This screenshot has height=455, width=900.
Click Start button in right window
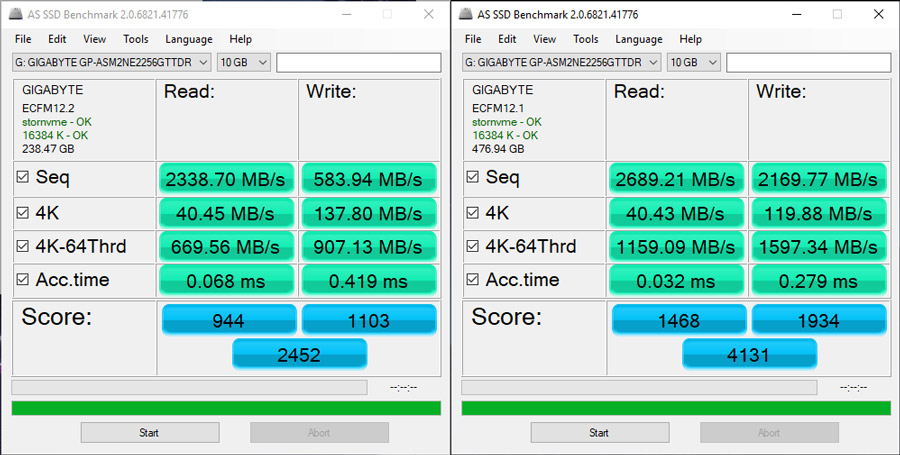(x=600, y=433)
